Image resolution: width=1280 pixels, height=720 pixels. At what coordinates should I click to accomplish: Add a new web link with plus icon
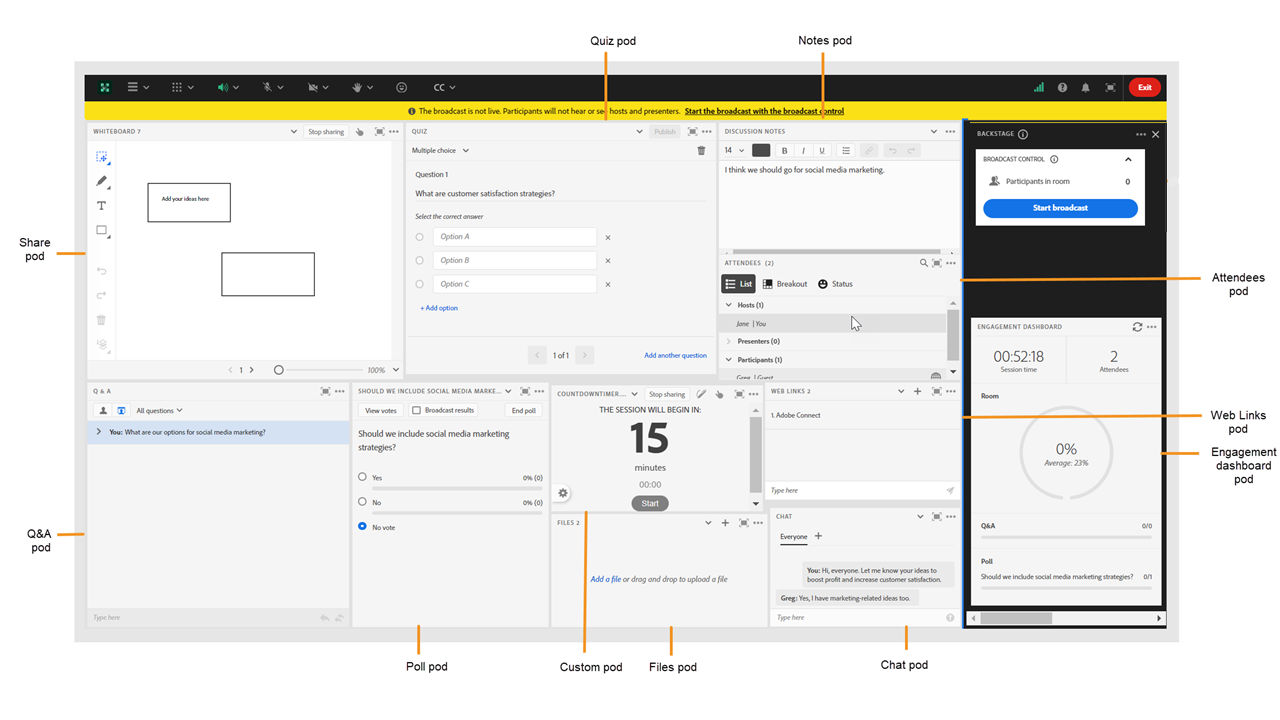tap(918, 391)
